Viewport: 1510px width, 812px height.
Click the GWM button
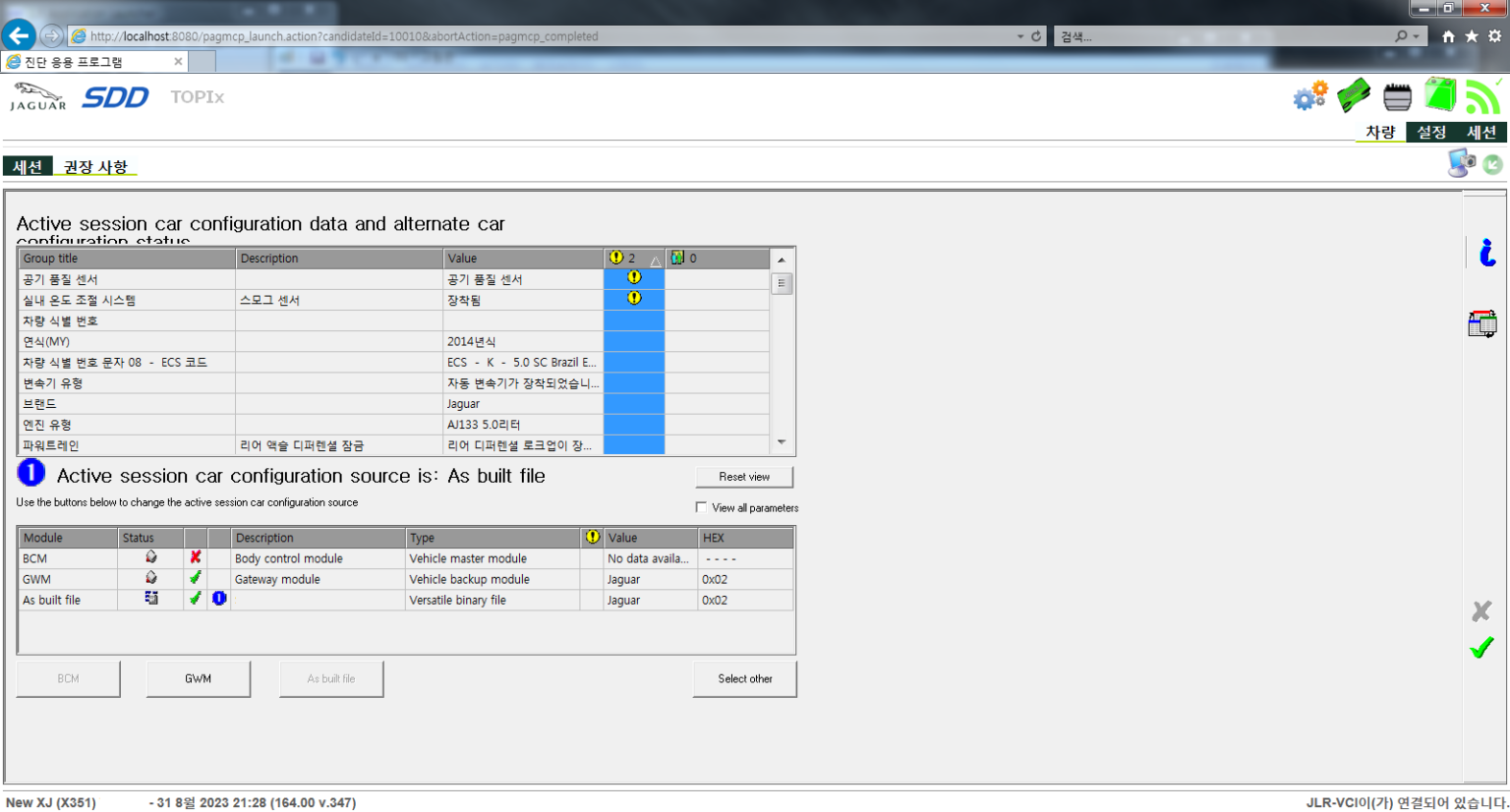(198, 678)
